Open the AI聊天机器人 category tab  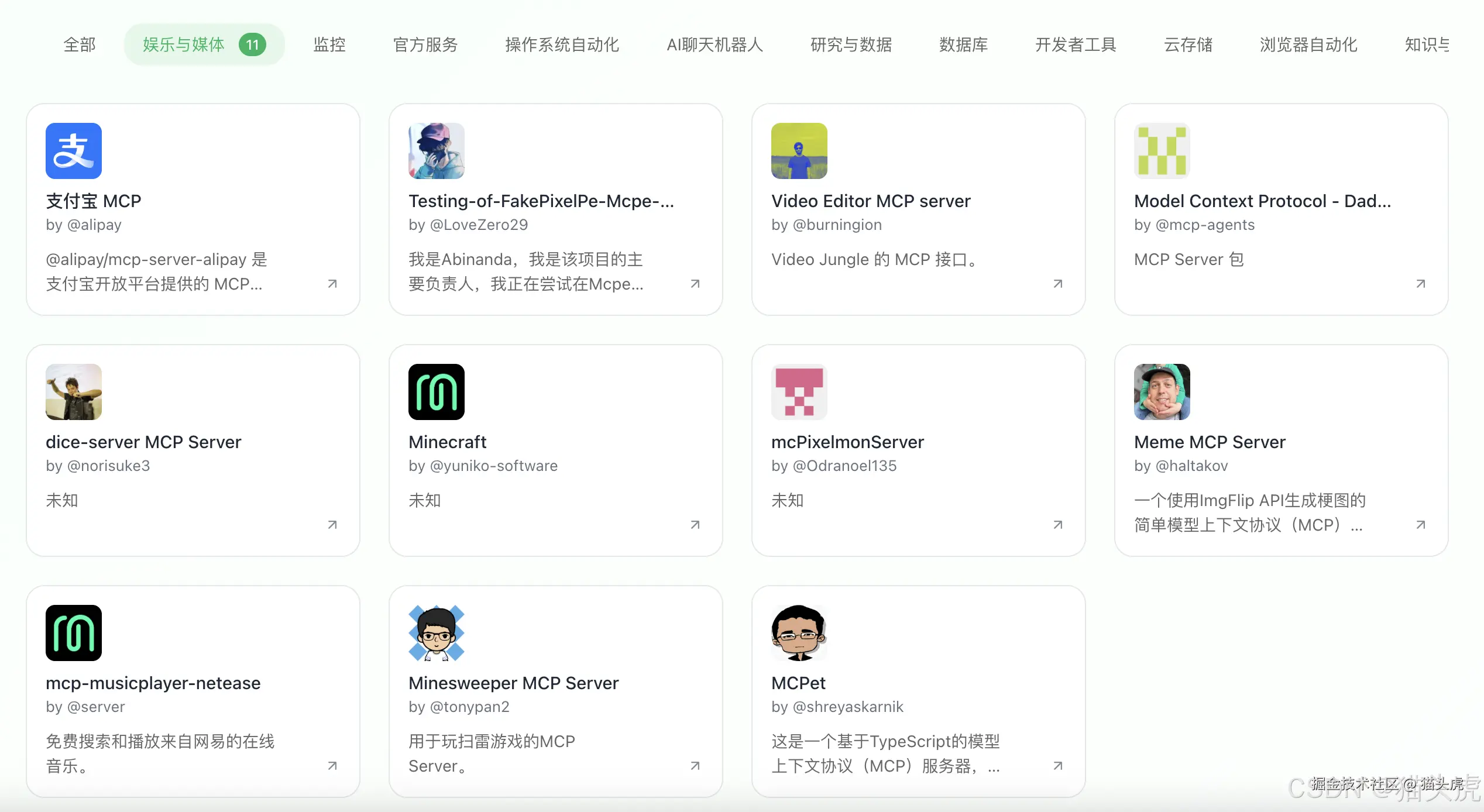[714, 44]
